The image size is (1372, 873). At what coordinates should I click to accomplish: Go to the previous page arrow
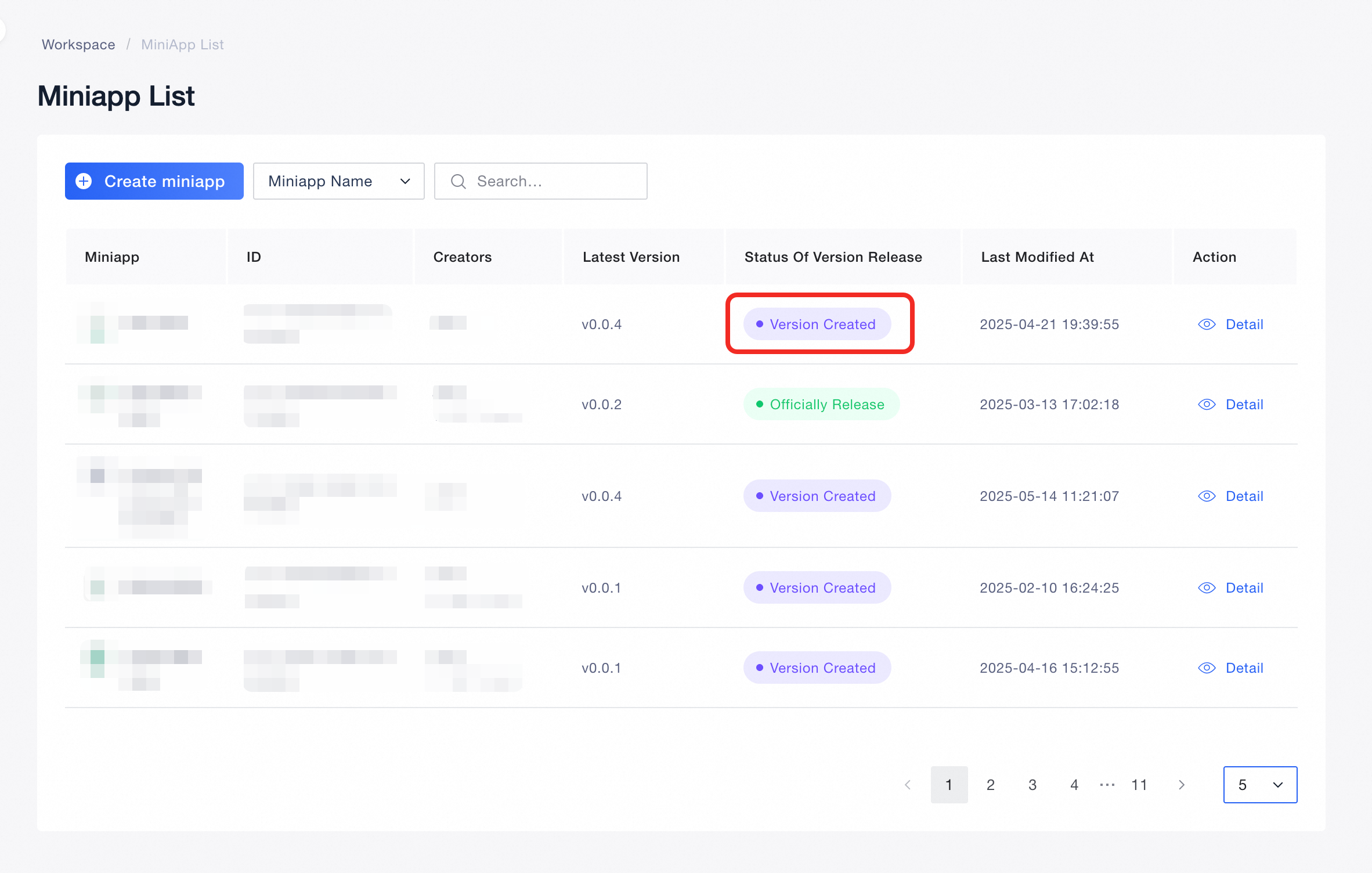tap(908, 785)
